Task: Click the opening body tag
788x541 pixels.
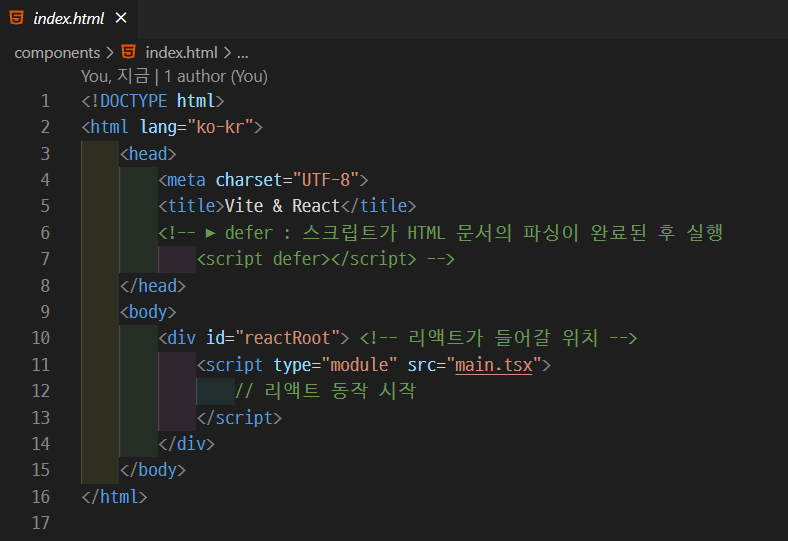Action: tap(148, 312)
